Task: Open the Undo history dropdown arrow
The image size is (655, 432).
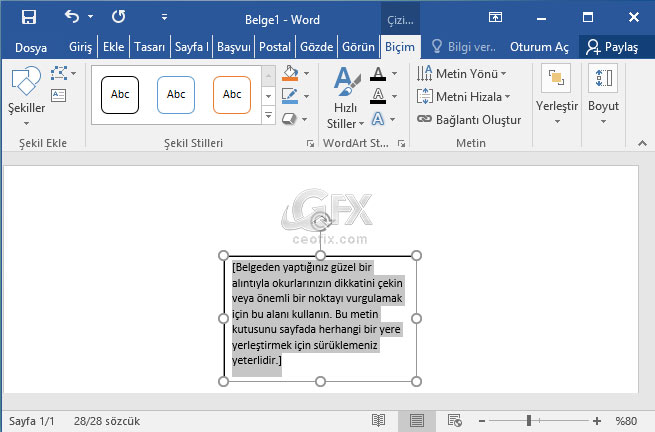Action: (90, 17)
